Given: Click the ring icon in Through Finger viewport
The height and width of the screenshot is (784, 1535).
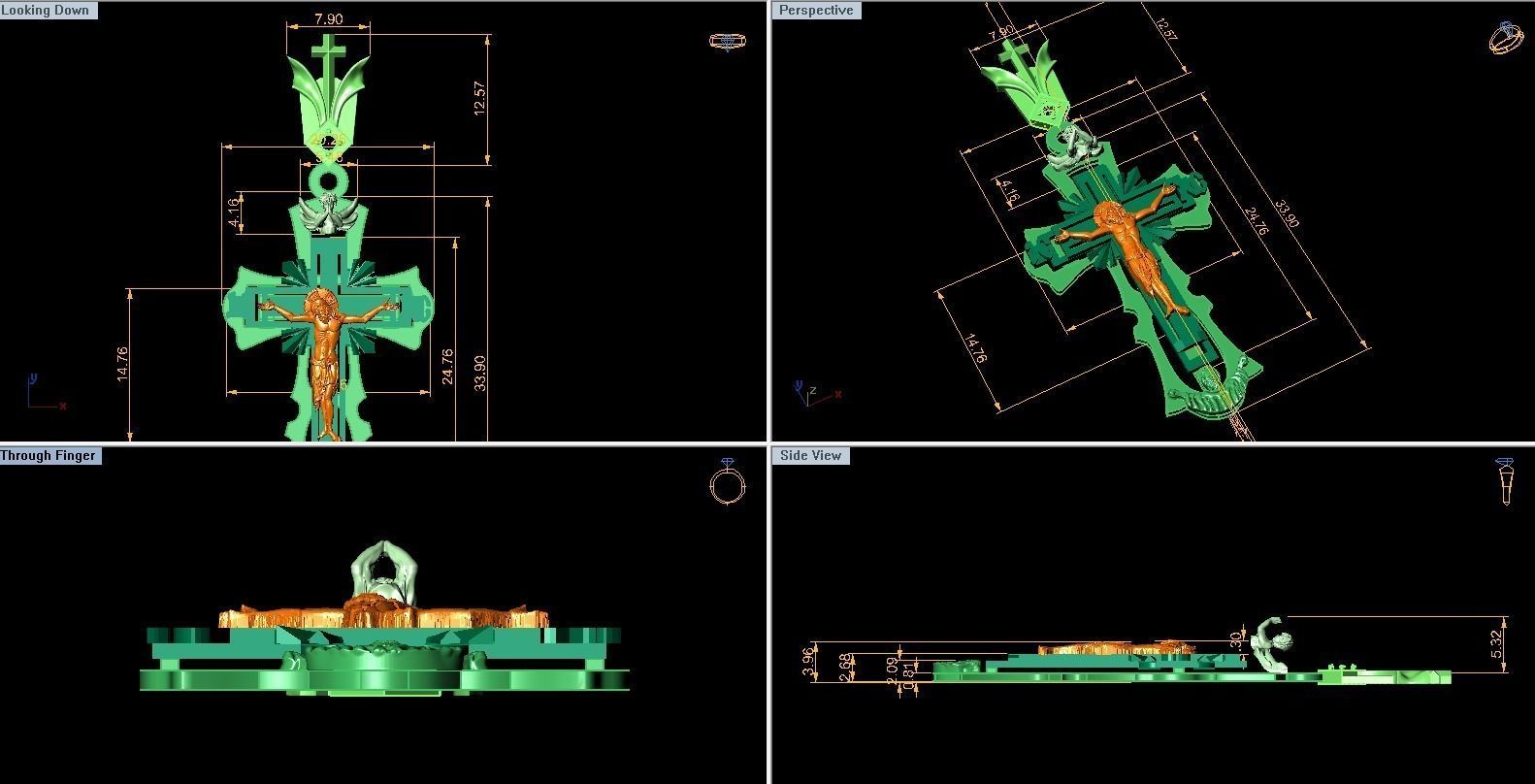Looking at the screenshot, I should coord(728,481).
